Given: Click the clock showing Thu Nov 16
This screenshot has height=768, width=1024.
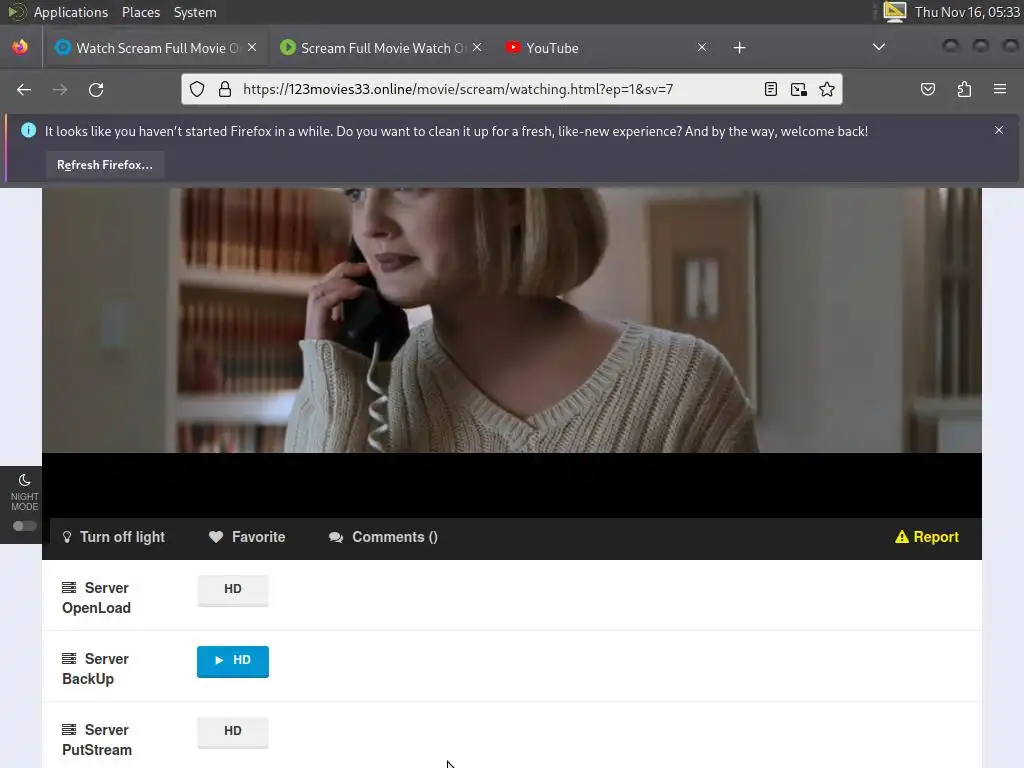Looking at the screenshot, I should (x=967, y=12).
